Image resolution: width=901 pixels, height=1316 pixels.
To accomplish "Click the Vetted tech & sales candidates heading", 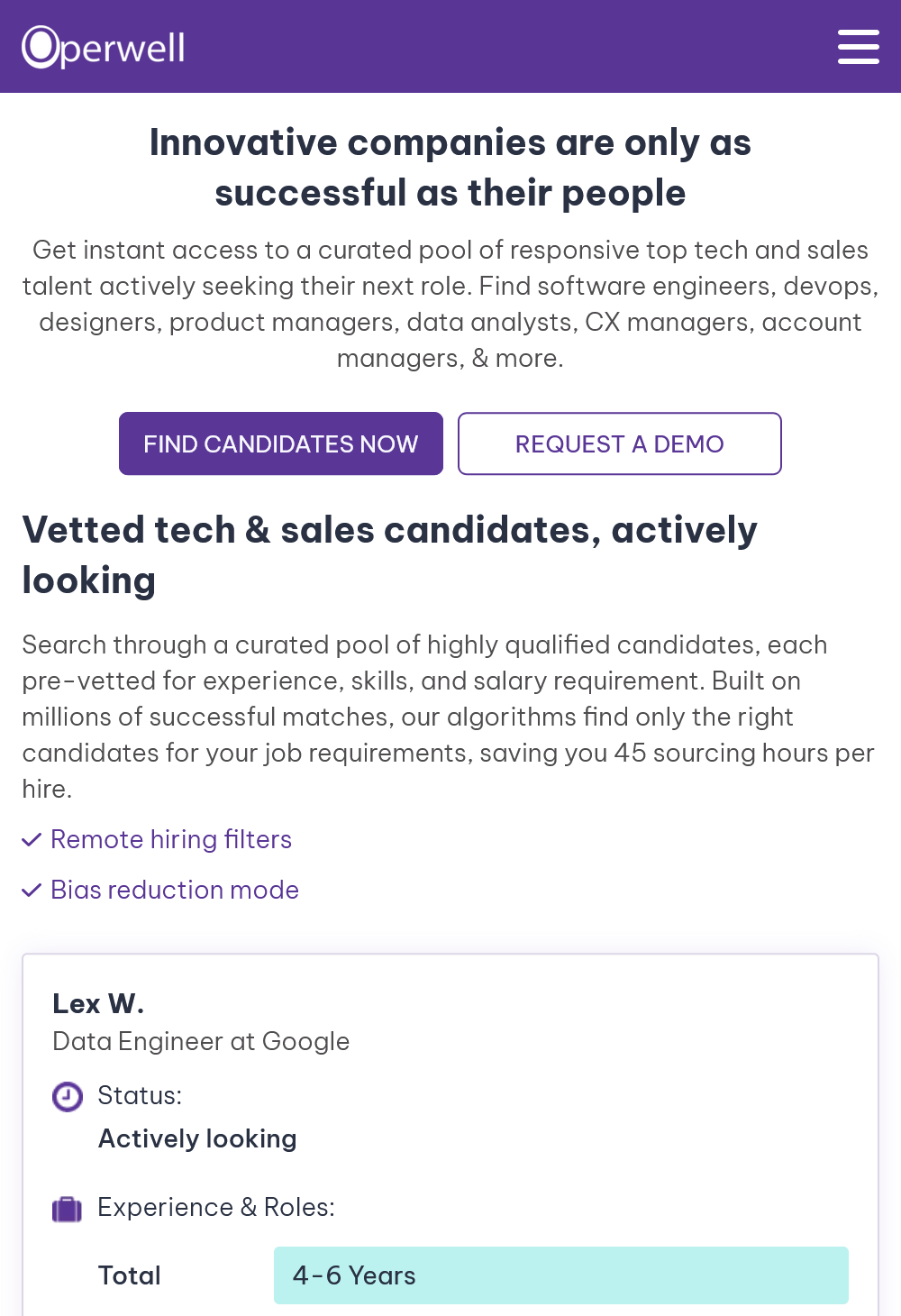I will coord(390,555).
